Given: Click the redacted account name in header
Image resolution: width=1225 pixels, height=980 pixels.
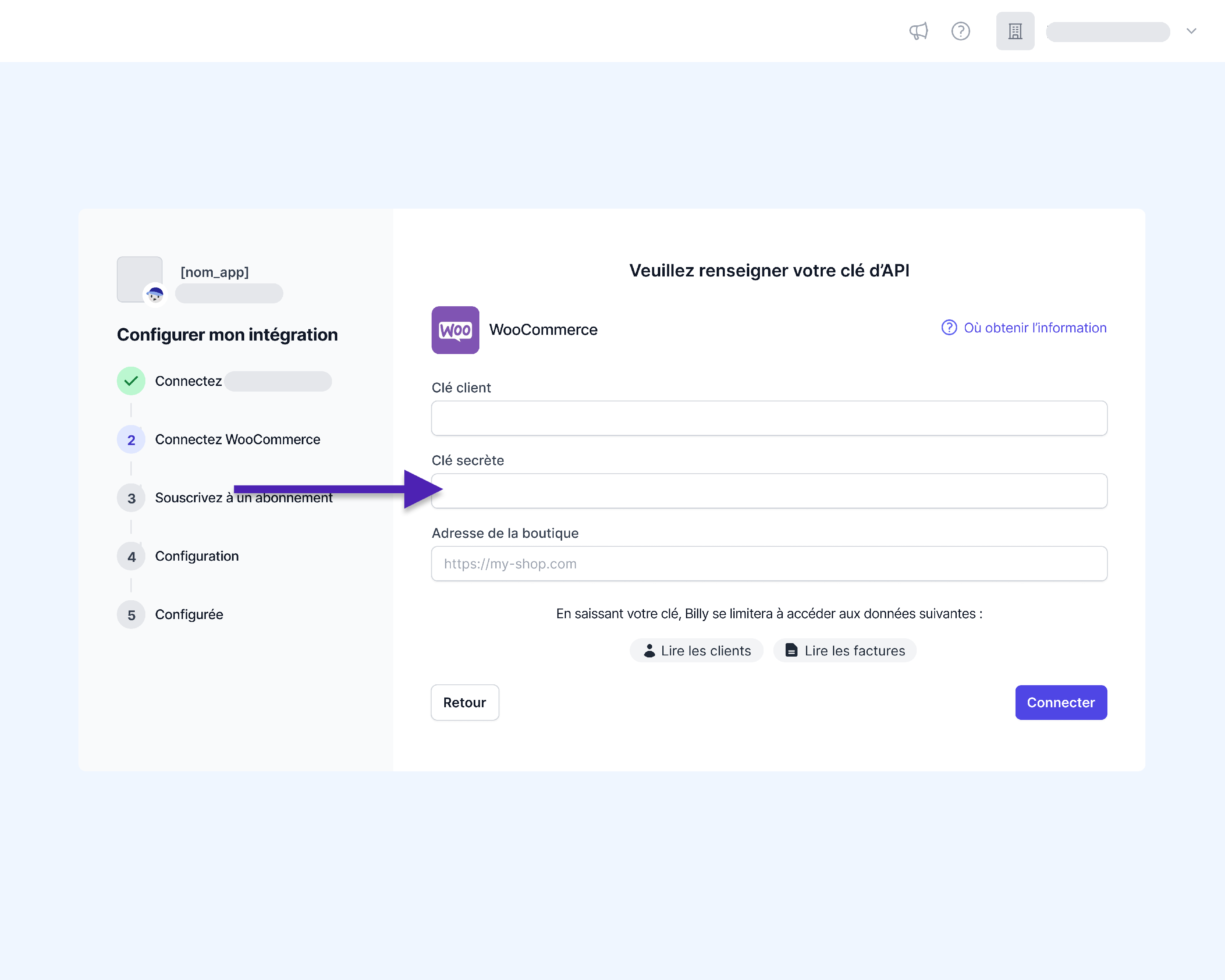Looking at the screenshot, I should coord(1108,32).
